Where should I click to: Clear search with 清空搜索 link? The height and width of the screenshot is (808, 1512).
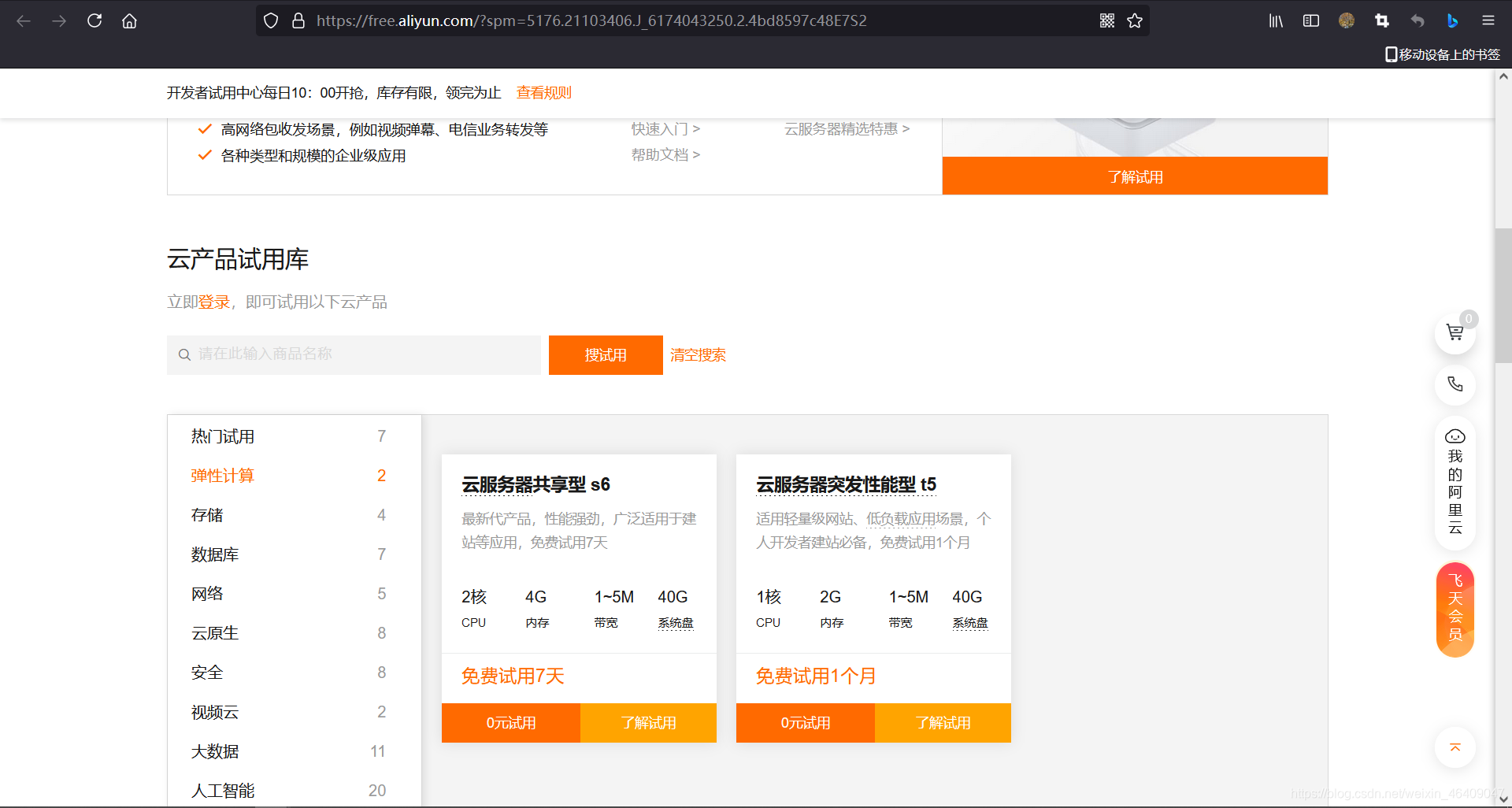pyautogui.click(x=698, y=355)
